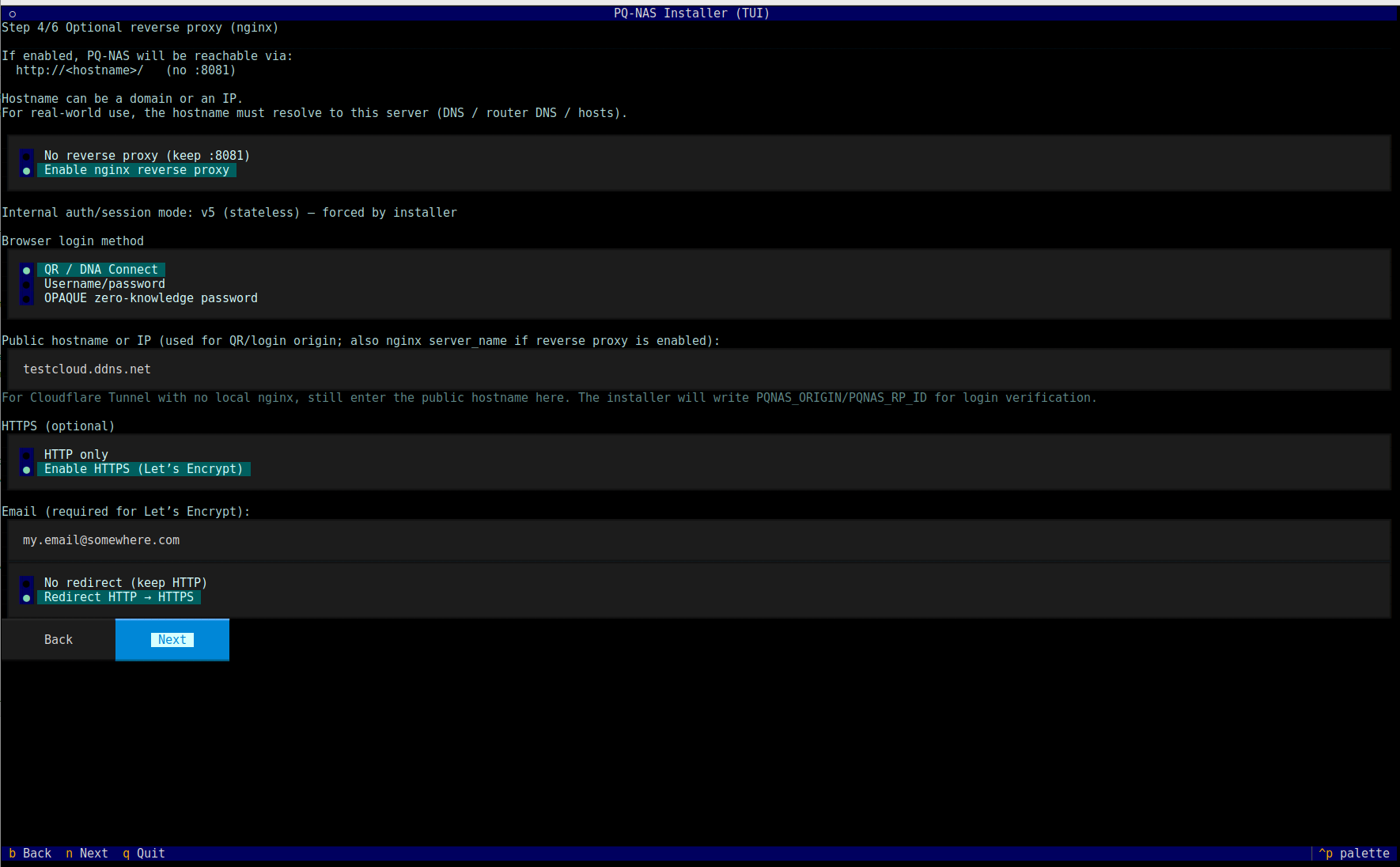The height and width of the screenshot is (867, 1400).
Task: Click the email field my.email@somewhere.com
Action: coord(699,540)
